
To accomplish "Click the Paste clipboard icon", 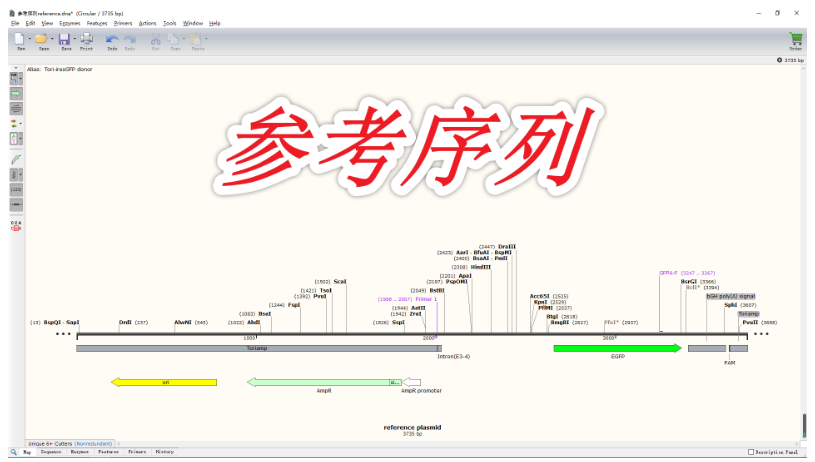I will 196,39.
